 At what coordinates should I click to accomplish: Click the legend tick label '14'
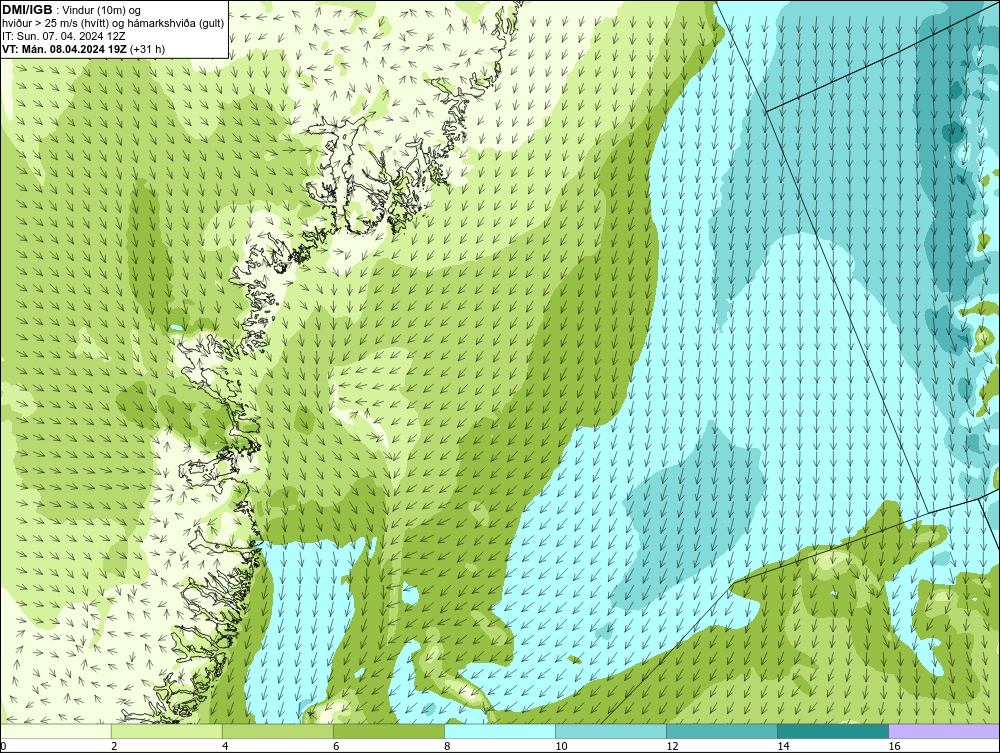tap(783, 746)
